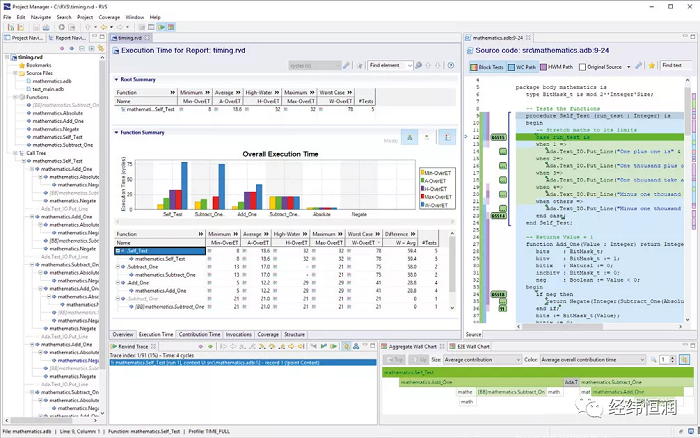Screen dimensions: 700x438
Task: Collapse the Root Summary section
Action: pos(117,79)
